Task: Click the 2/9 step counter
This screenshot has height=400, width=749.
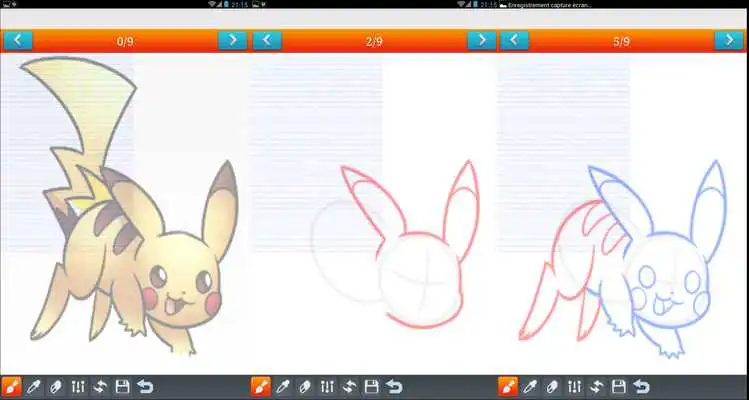Action: [374, 42]
